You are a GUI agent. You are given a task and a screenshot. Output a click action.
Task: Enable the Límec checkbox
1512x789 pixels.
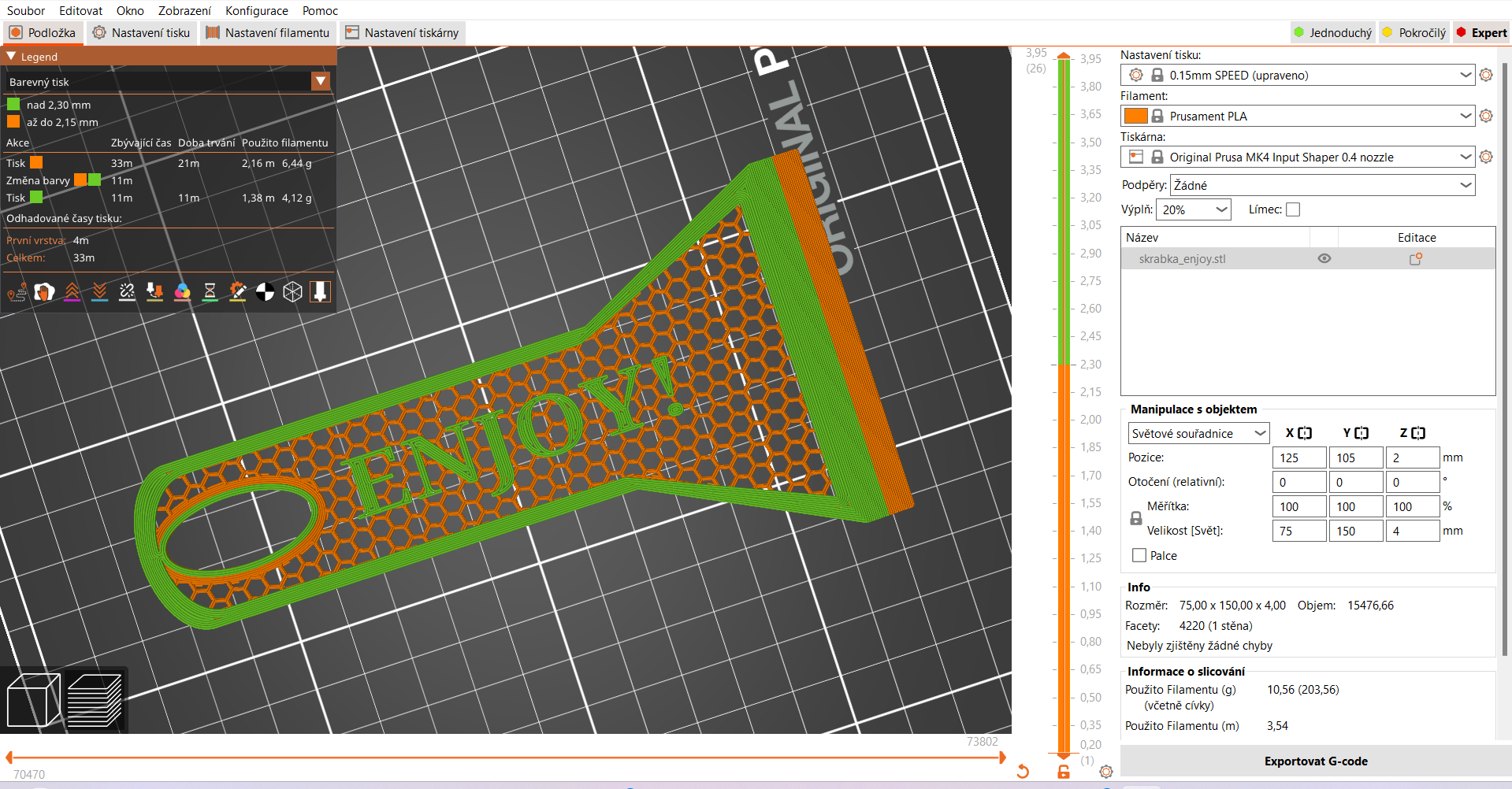click(1293, 209)
